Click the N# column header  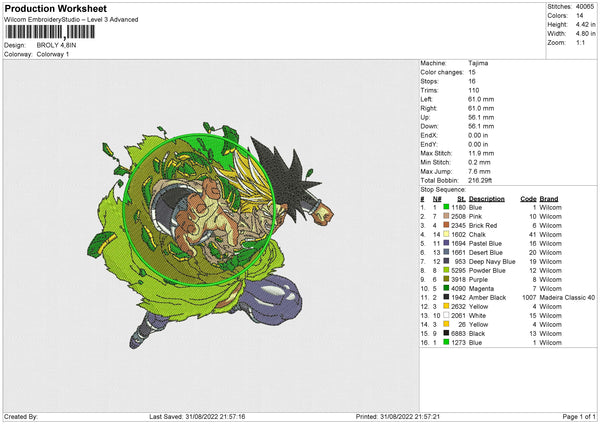(437, 199)
